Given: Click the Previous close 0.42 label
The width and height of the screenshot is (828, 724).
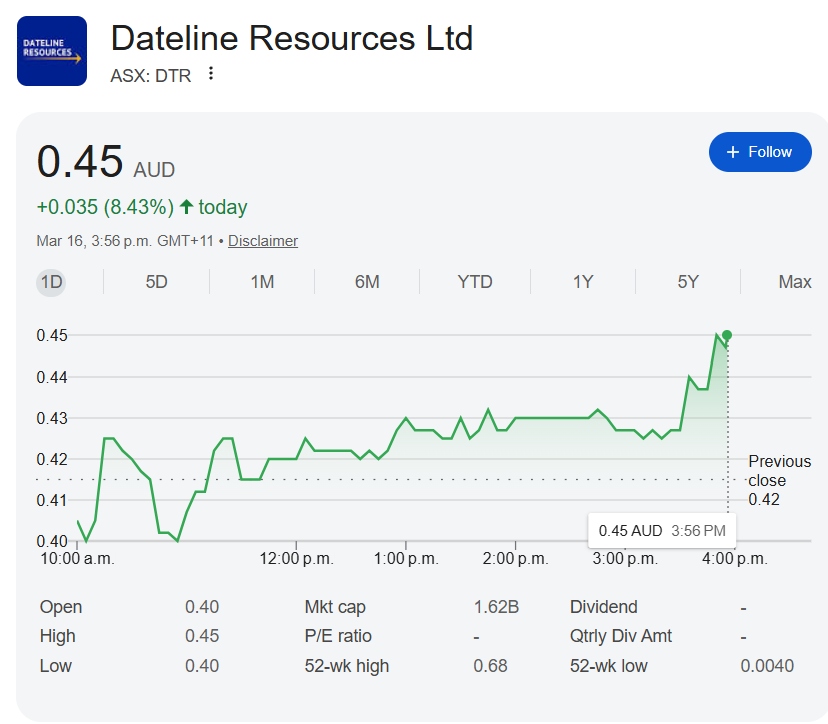Looking at the screenshot, I should [x=779, y=481].
